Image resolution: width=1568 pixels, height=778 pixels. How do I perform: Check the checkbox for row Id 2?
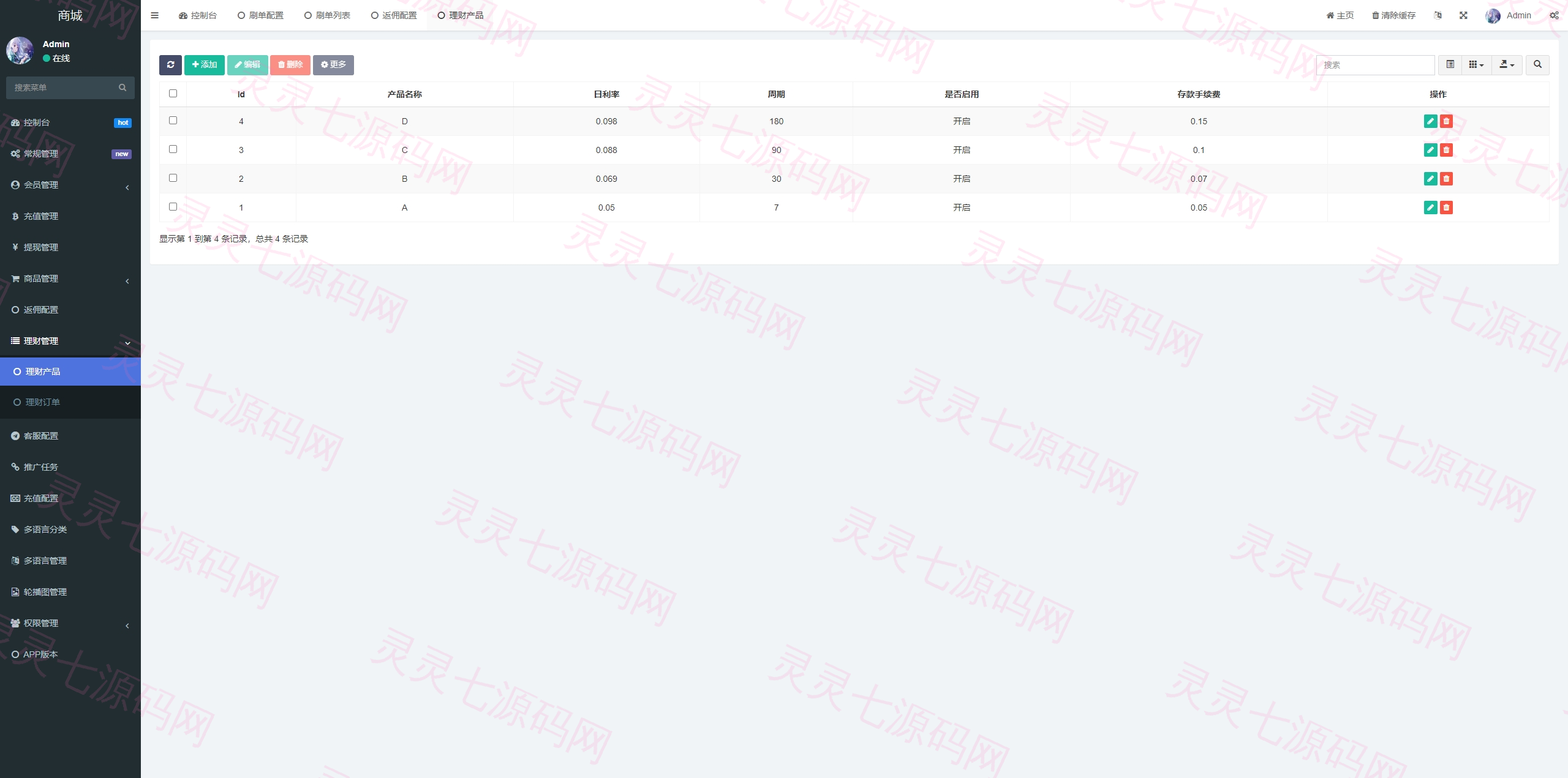click(173, 178)
